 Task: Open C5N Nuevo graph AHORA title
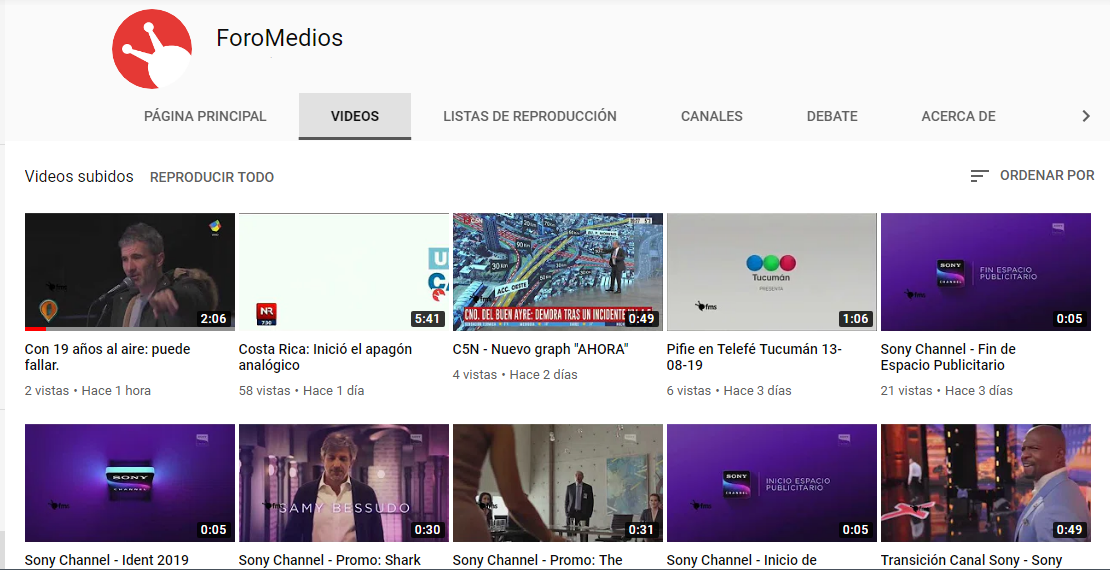(541, 349)
